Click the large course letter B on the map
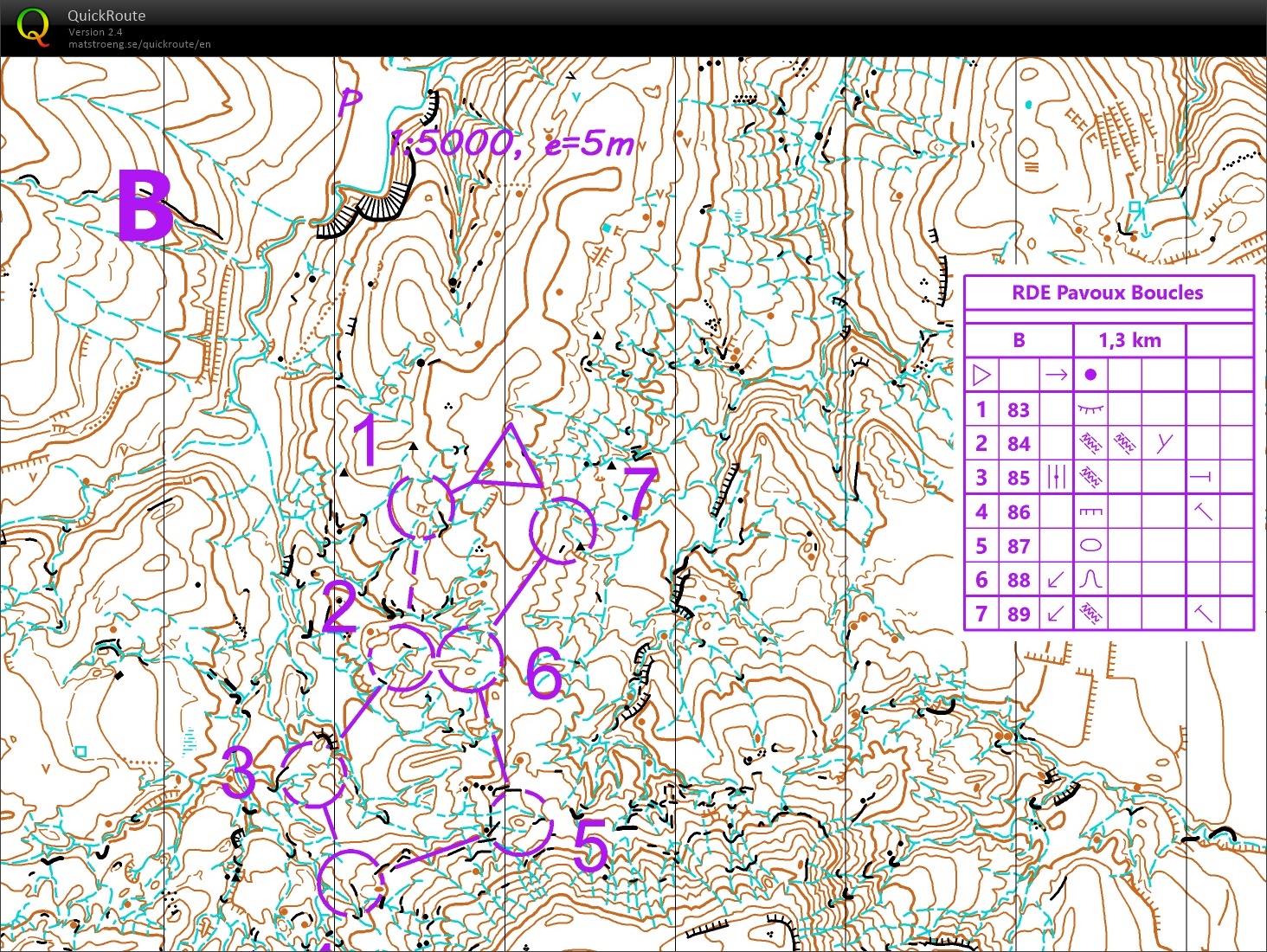 145,204
